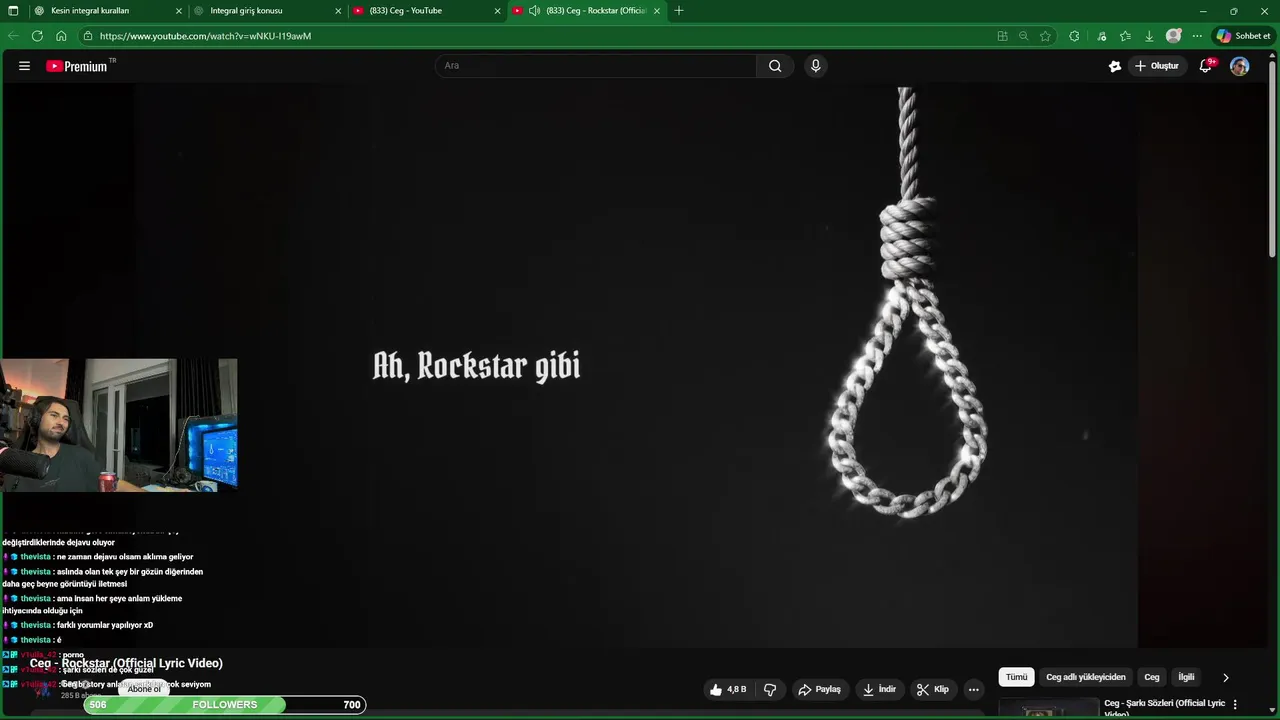Screen dimensions: 1280x720
Task: Open a new browser tab
Action: click(679, 11)
